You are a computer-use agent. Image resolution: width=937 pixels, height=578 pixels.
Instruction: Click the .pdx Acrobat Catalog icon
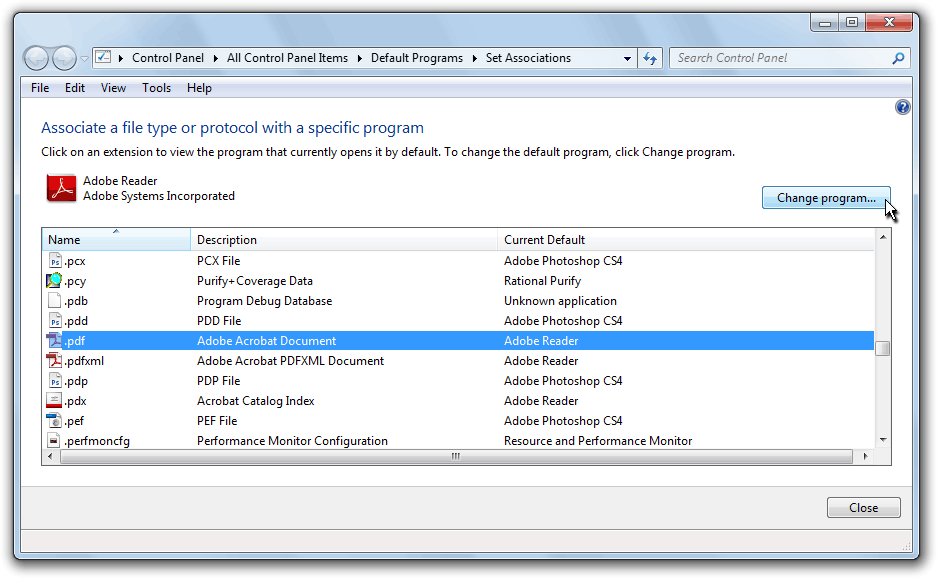pos(54,400)
